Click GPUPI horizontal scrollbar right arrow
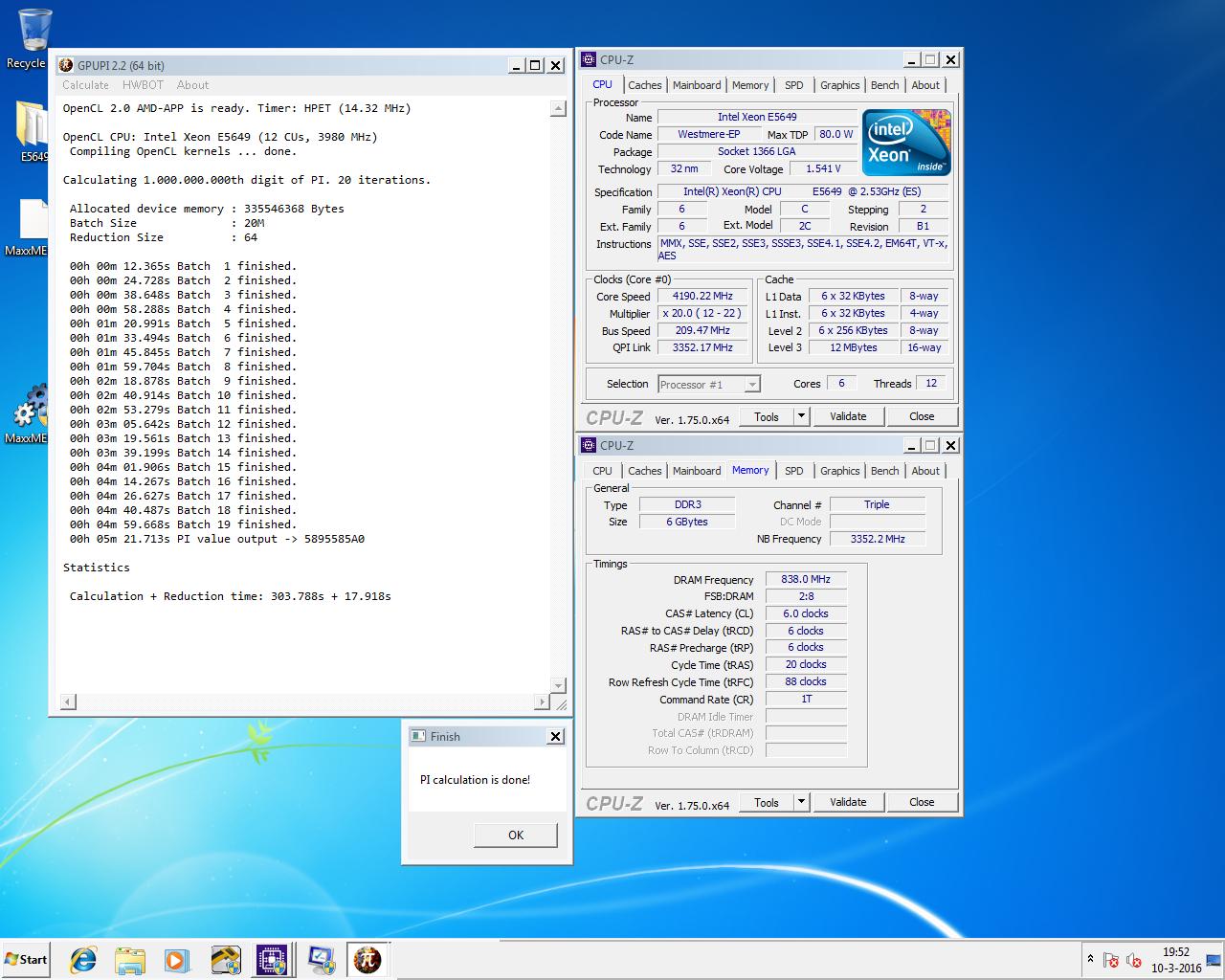Viewport: 1225px width, 980px height. (x=542, y=702)
